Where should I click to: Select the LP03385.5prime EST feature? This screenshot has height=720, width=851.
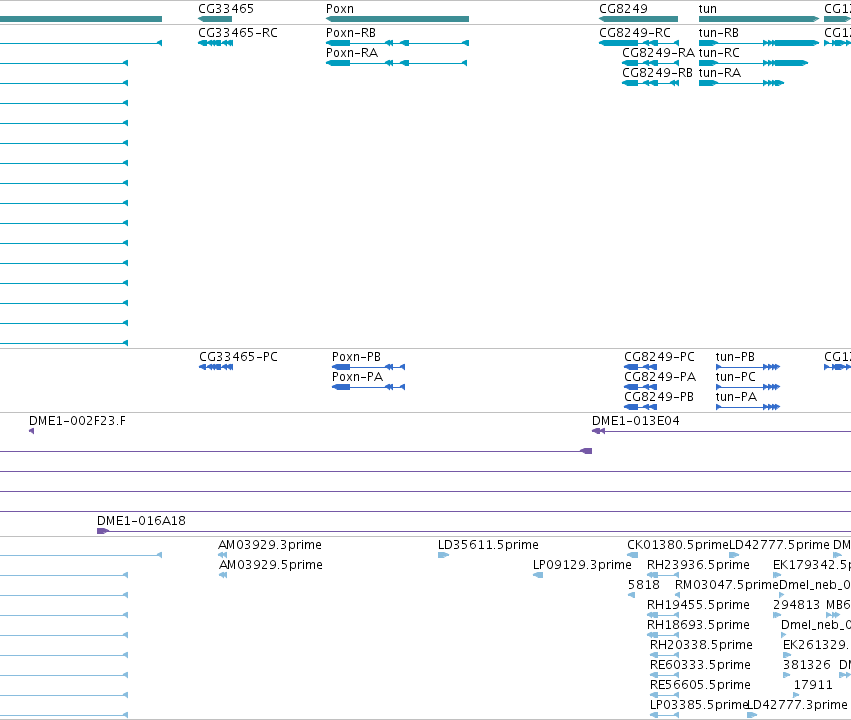point(664,715)
